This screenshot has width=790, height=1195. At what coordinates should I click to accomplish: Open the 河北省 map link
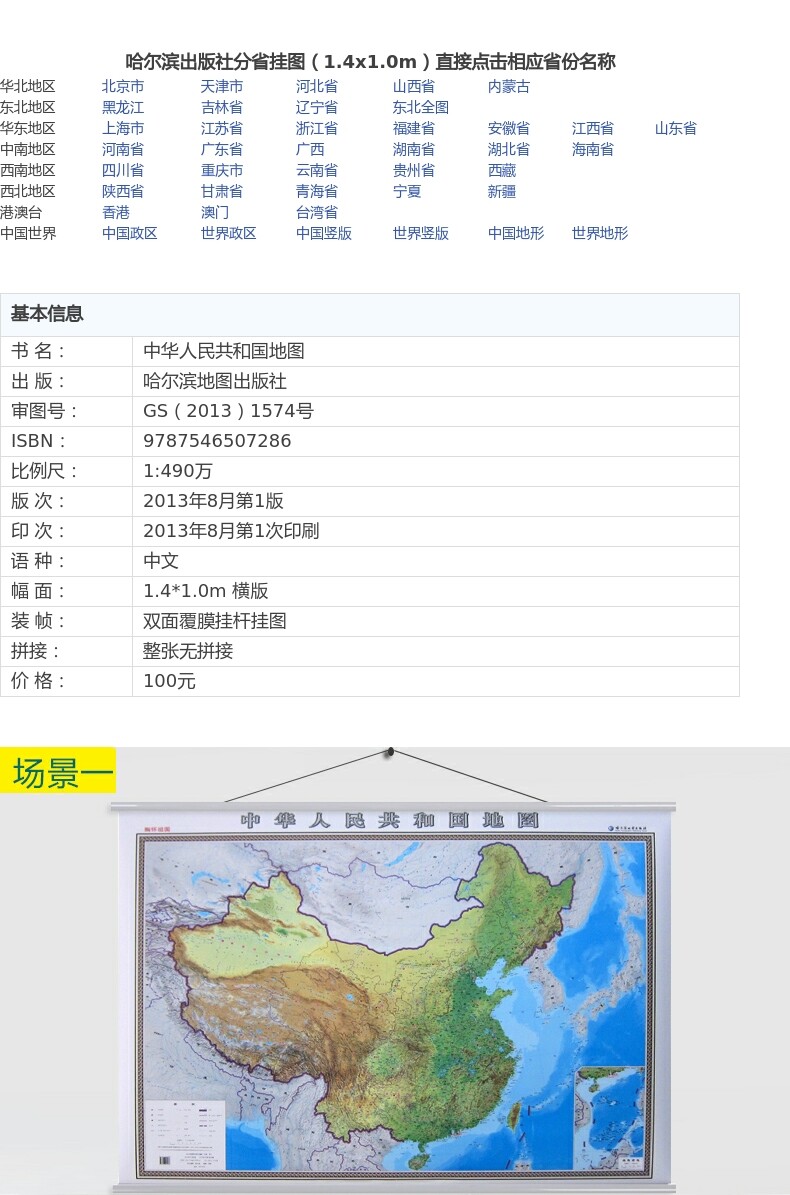[x=317, y=86]
